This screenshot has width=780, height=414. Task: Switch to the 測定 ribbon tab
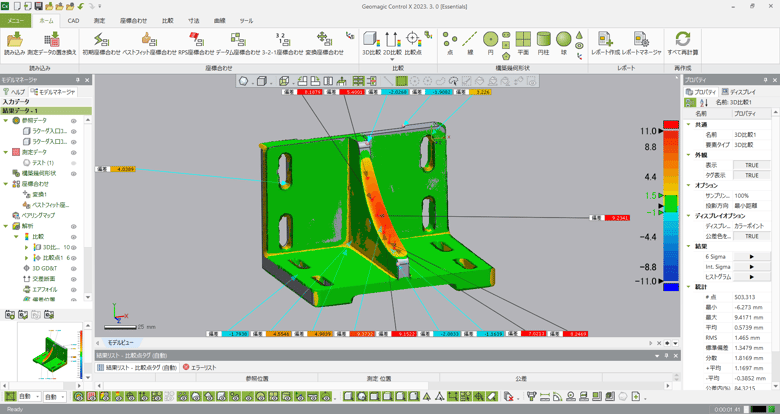[x=99, y=20]
